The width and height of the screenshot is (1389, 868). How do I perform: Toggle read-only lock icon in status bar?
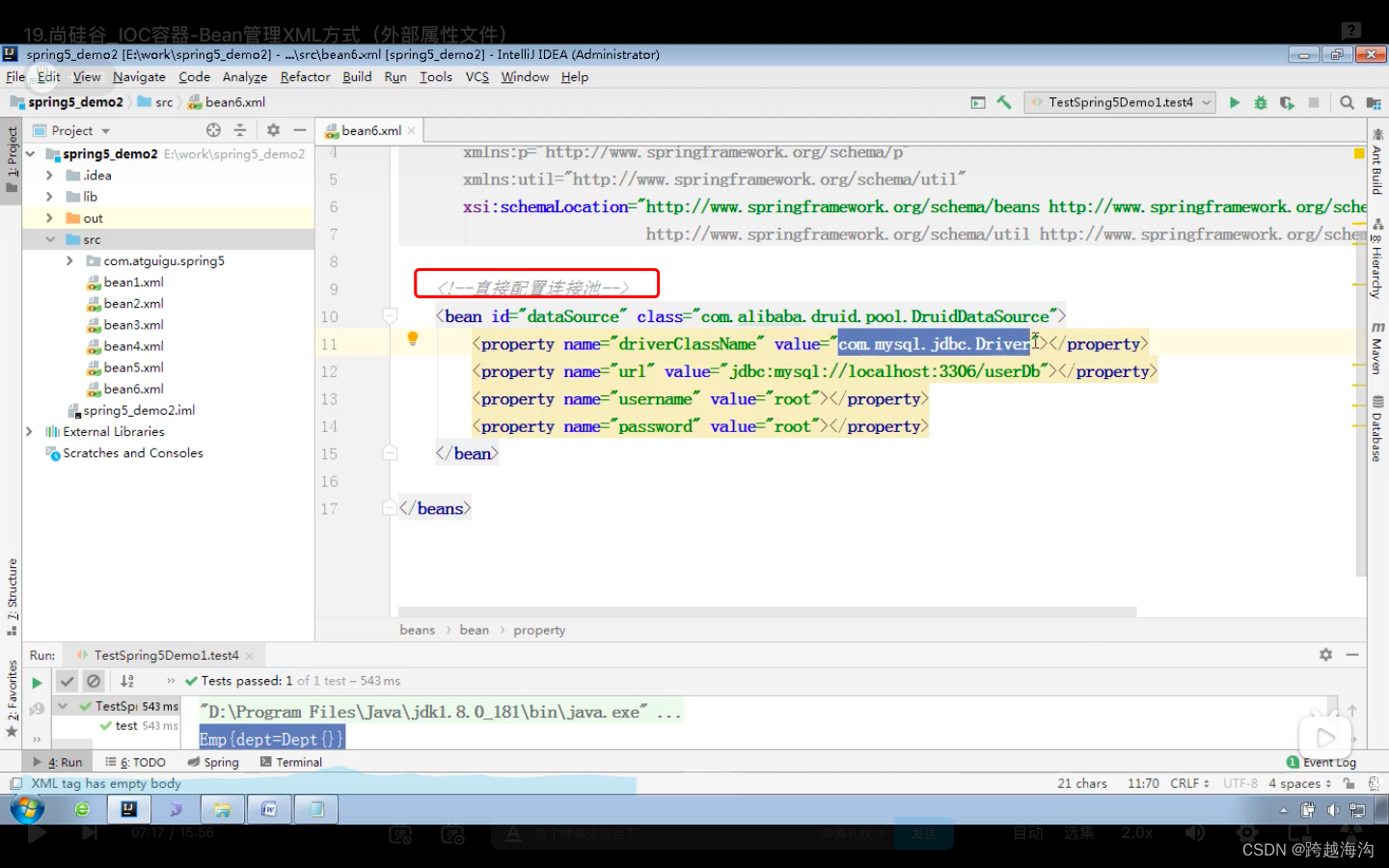[x=1349, y=783]
